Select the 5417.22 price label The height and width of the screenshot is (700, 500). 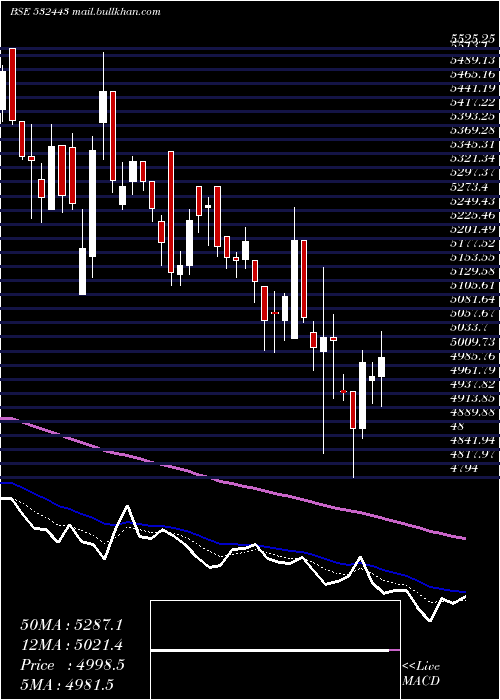[x=472, y=103]
